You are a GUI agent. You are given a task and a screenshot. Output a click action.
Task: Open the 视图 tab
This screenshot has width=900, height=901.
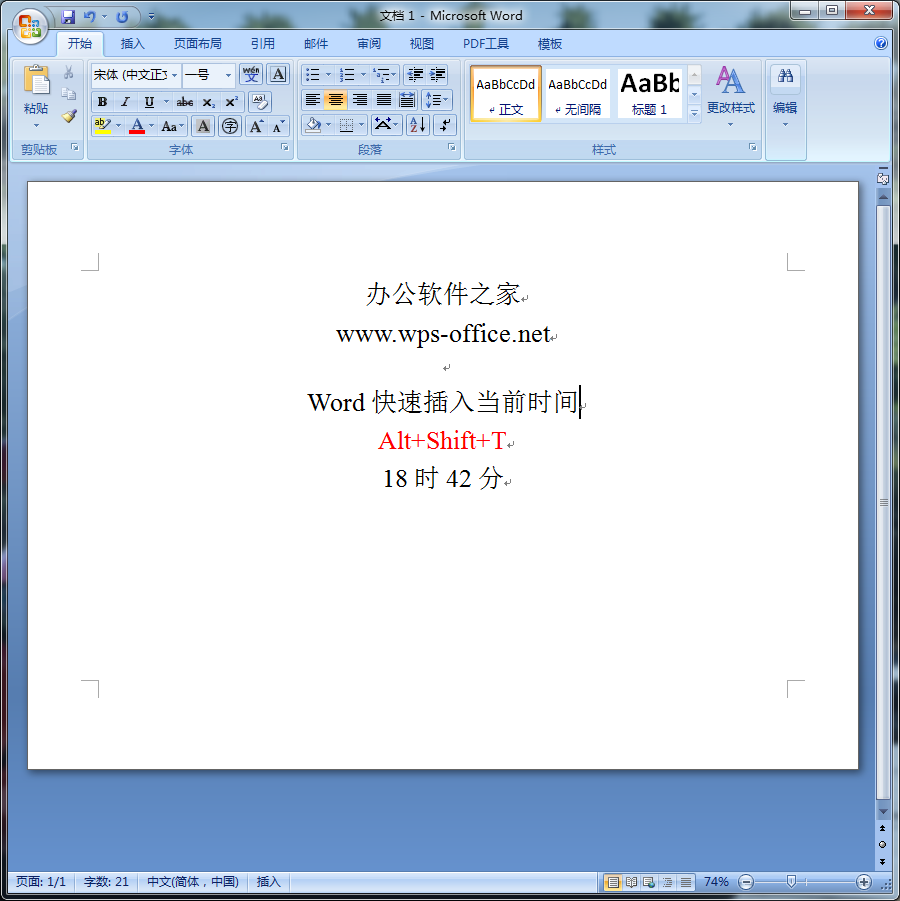pos(421,44)
